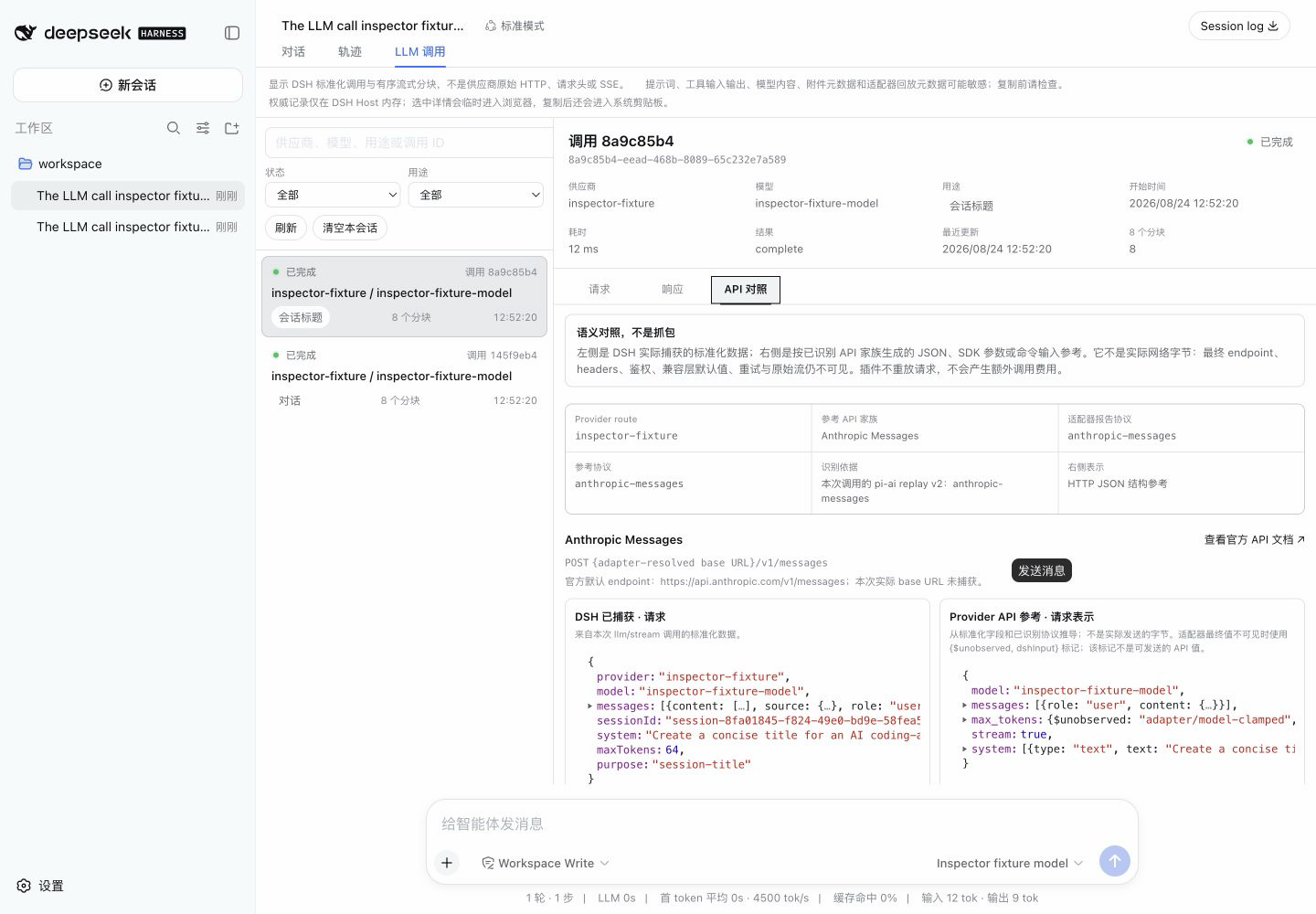Screen dimensions: 1316x914
Task: Start a new chat with 新会话
Action: pyautogui.click(x=128, y=85)
